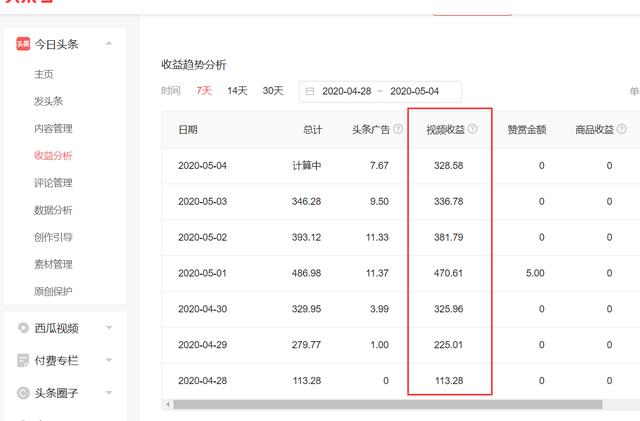Click the 329.95 total cell
Viewport: 640px width, 421px height.
[307, 309]
